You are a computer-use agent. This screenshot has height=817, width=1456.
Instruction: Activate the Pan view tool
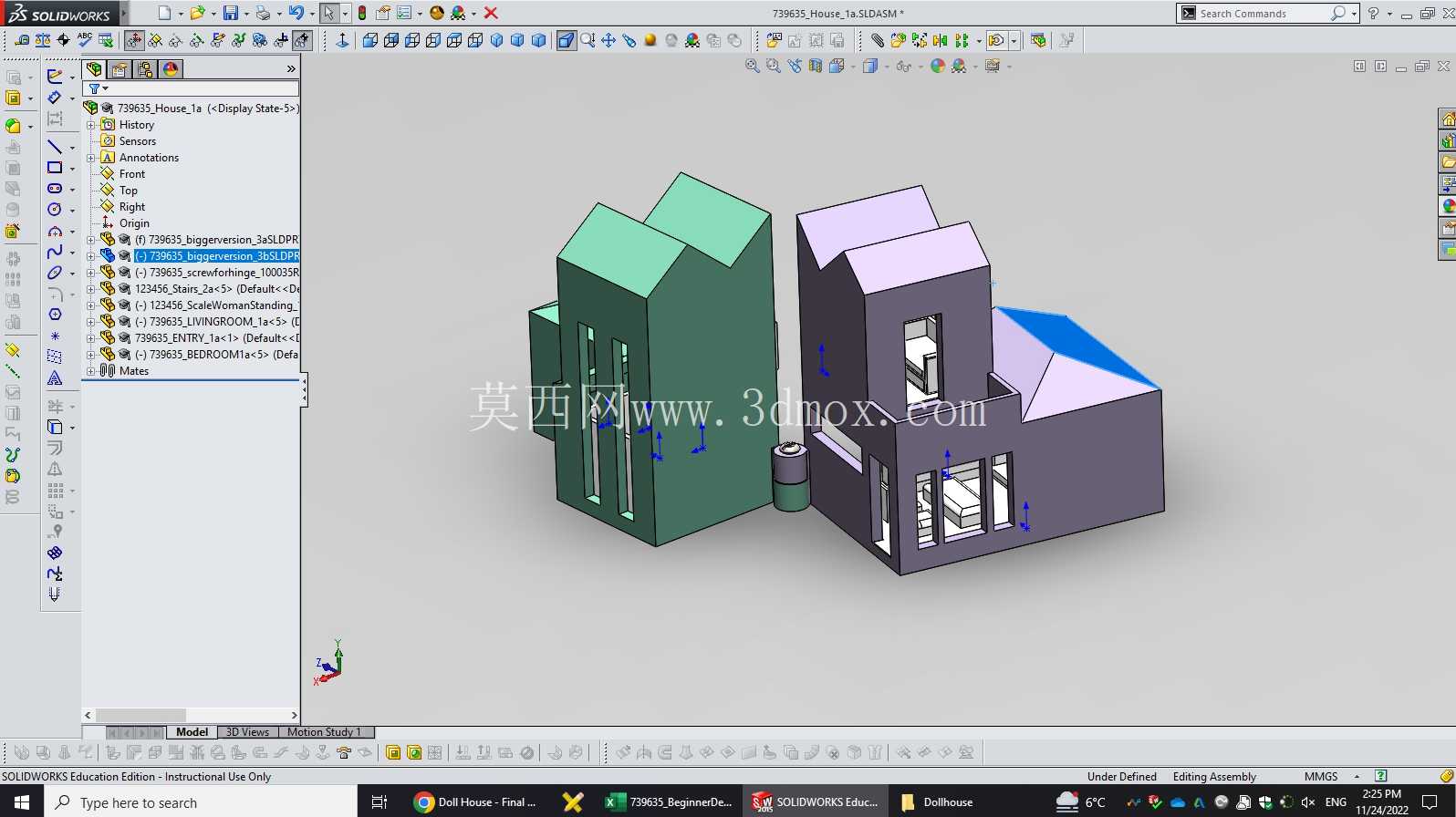coord(608,40)
